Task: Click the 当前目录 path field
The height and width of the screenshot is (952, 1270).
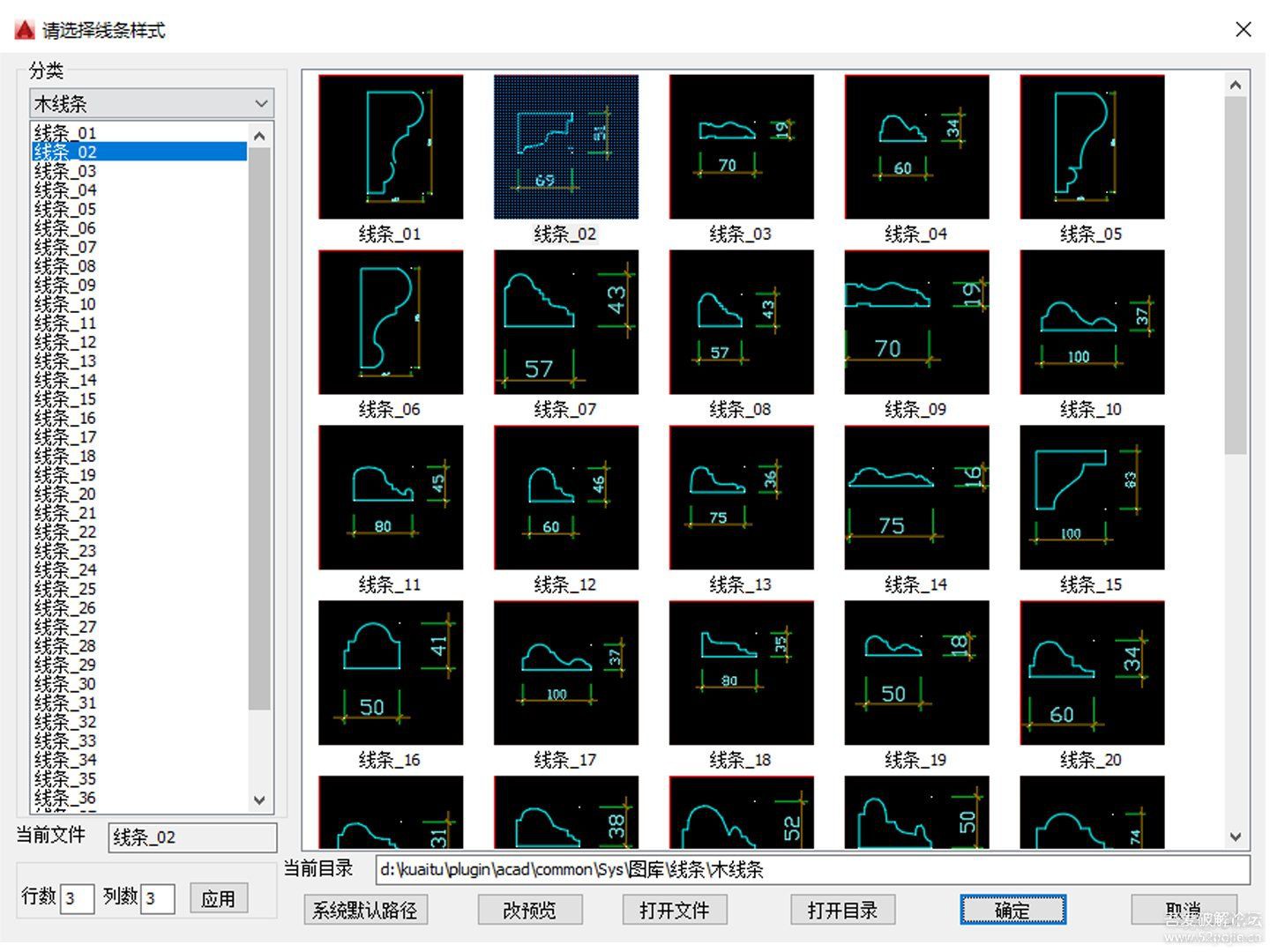Action: 811,870
